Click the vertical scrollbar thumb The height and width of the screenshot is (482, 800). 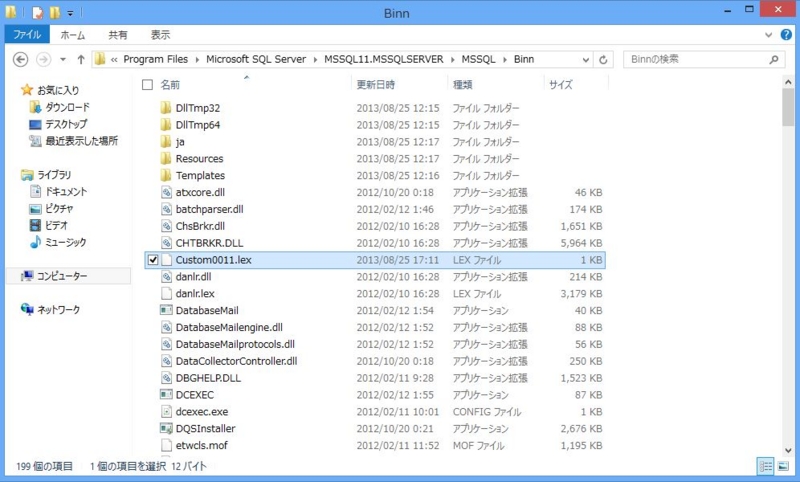pyautogui.click(x=788, y=107)
